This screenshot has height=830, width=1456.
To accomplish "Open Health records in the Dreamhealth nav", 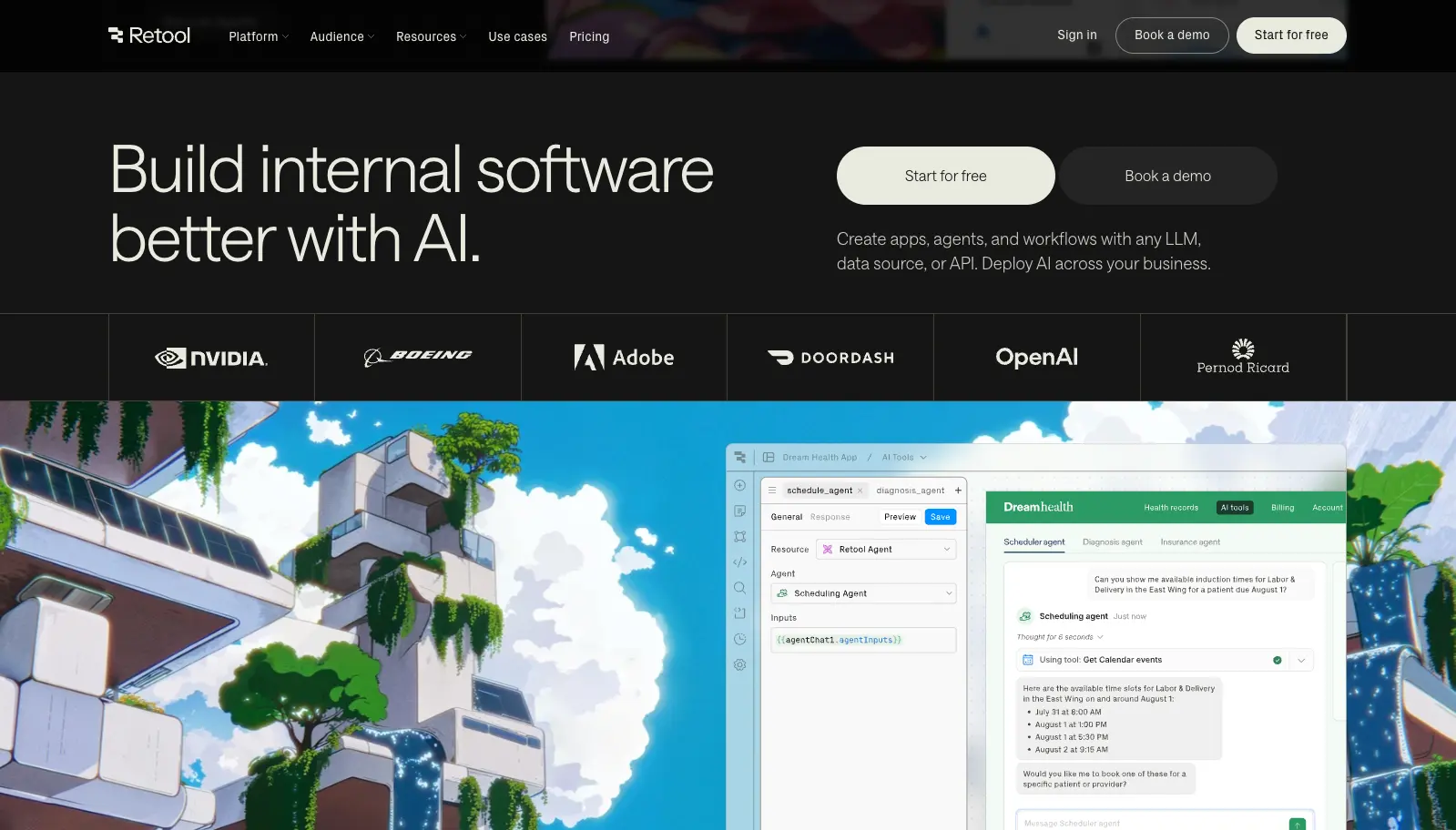I will pyautogui.click(x=1171, y=508).
